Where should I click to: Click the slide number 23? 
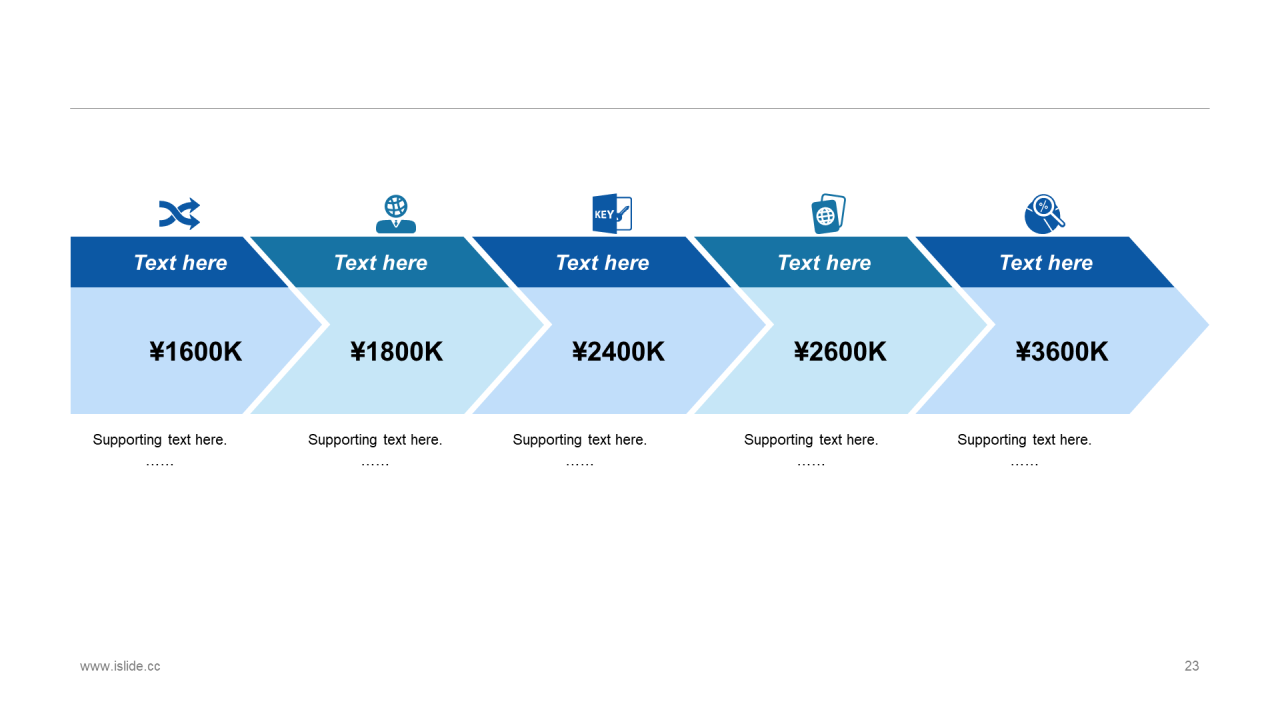click(x=1191, y=666)
